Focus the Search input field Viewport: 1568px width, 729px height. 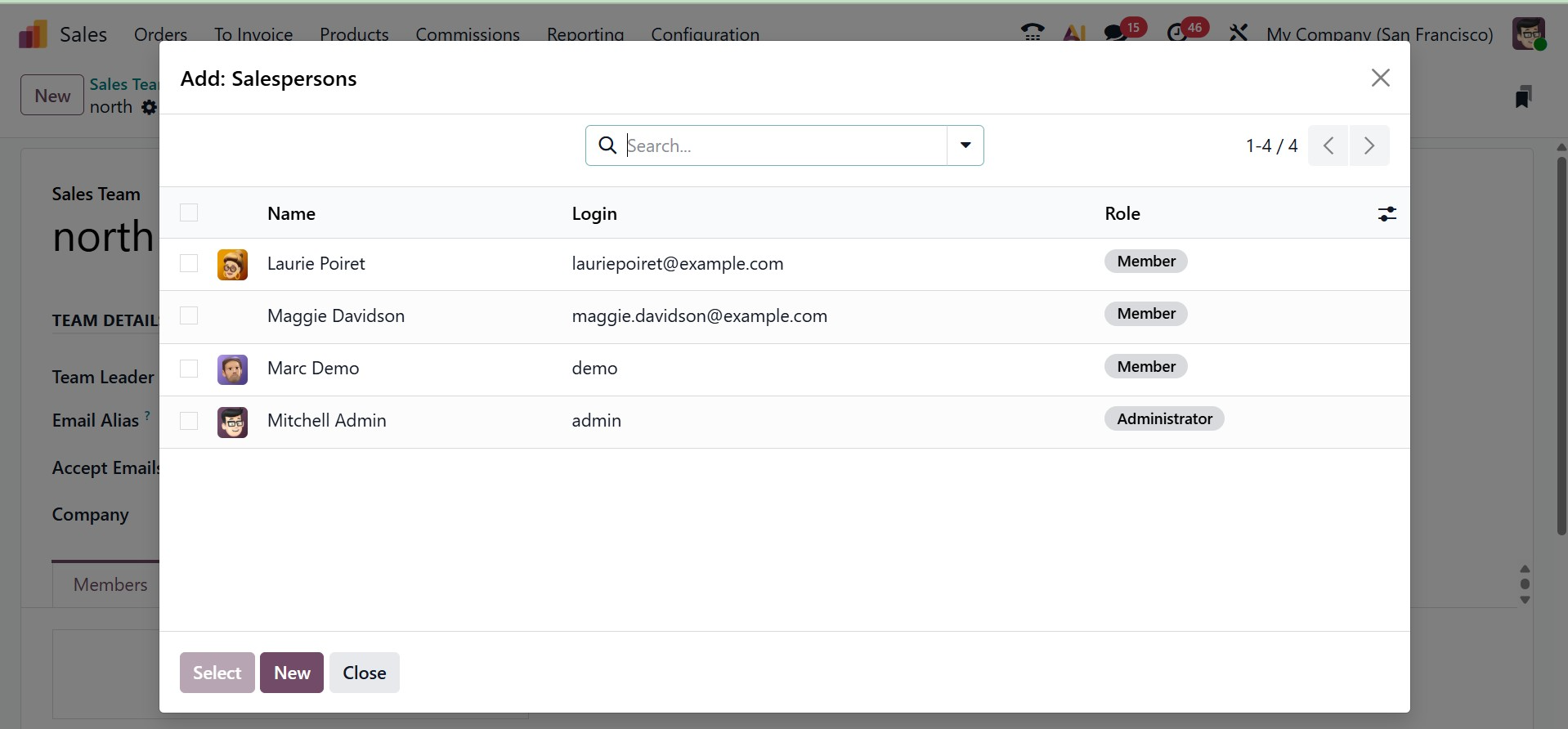click(785, 145)
